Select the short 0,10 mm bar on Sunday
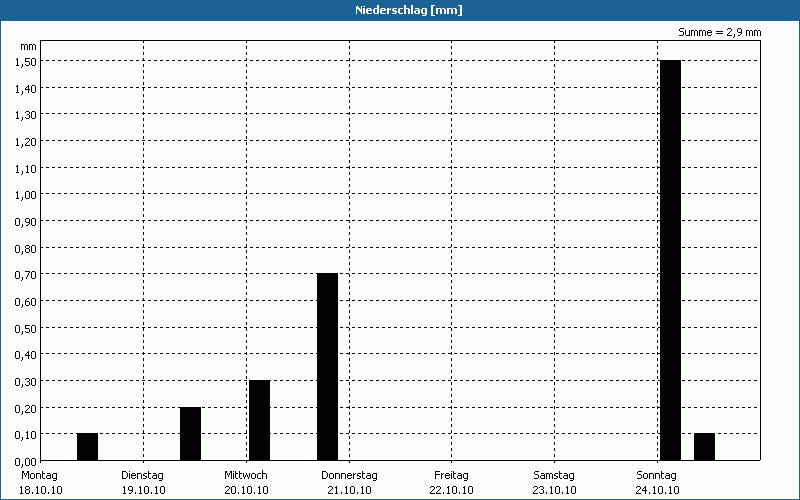800x500 pixels. (x=705, y=447)
